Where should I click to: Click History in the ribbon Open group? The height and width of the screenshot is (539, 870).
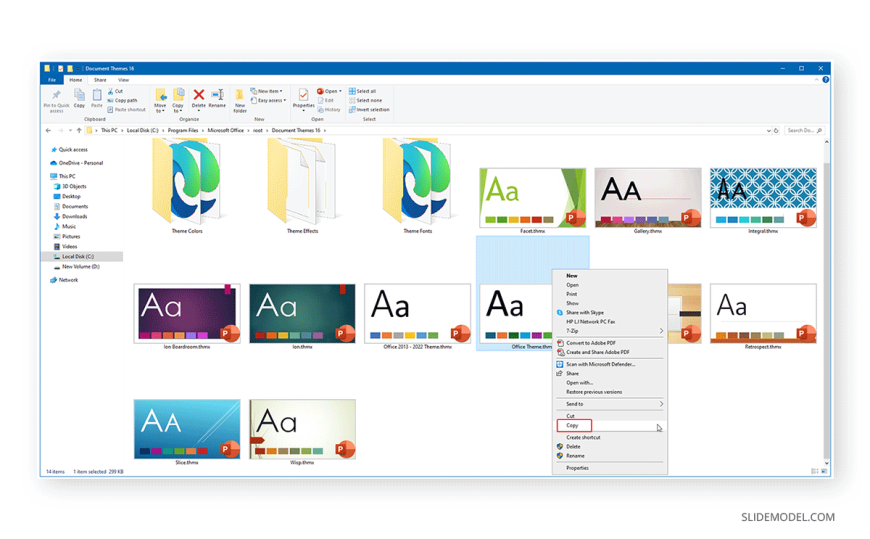[x=329, y=109]
